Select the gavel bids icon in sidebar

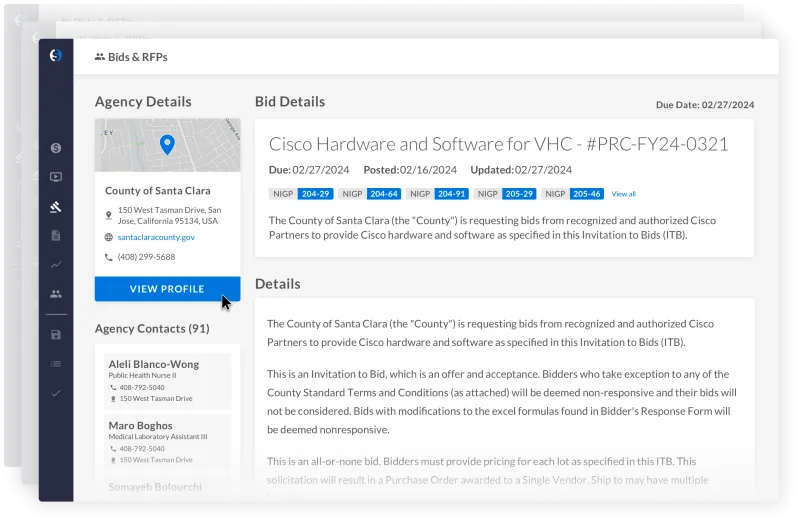click(56, 207)
